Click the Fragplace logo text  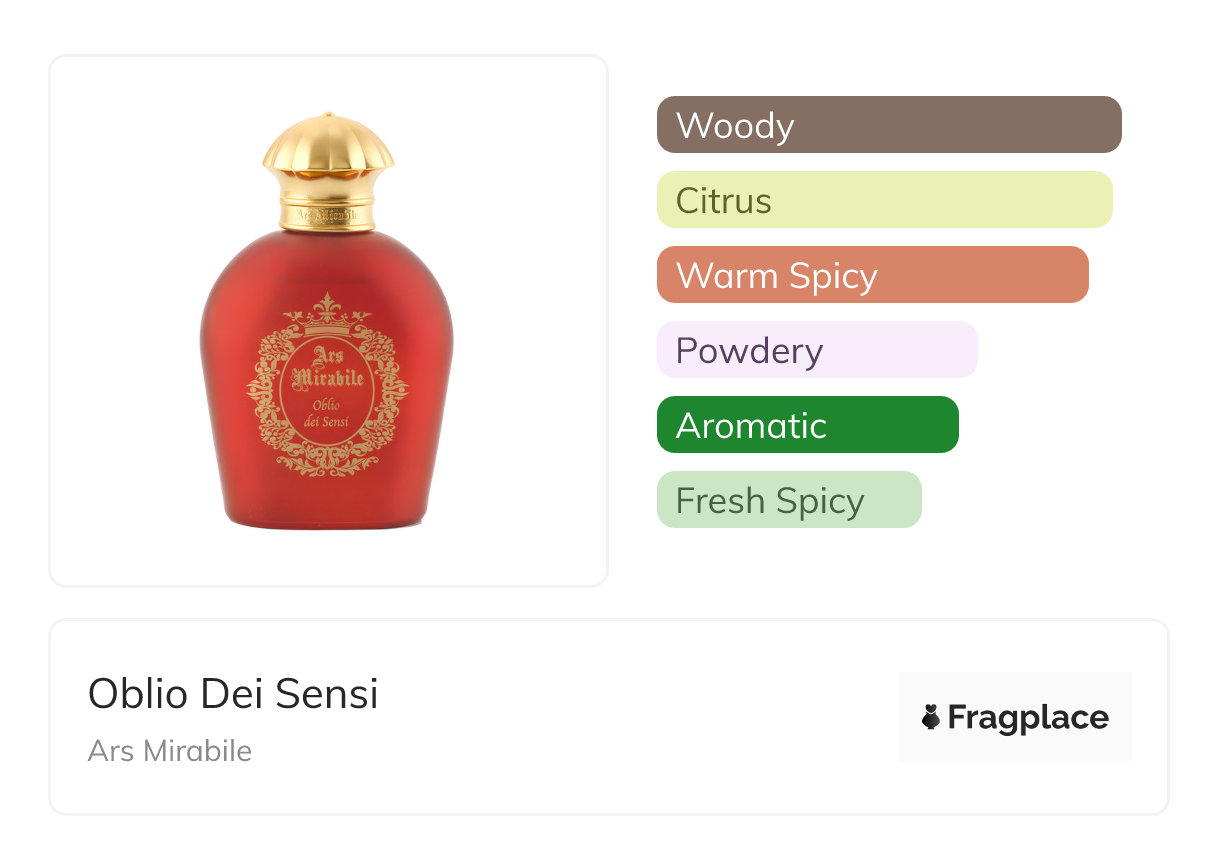(1028, 717)
